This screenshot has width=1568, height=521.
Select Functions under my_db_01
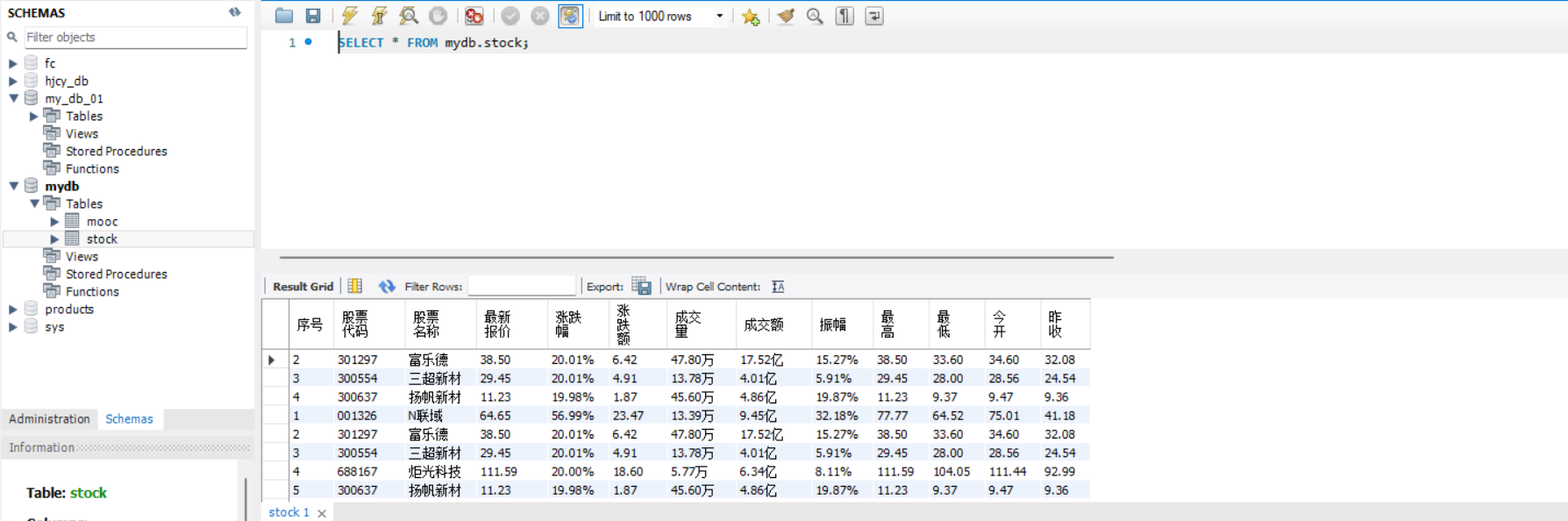[x=92, y=168]
